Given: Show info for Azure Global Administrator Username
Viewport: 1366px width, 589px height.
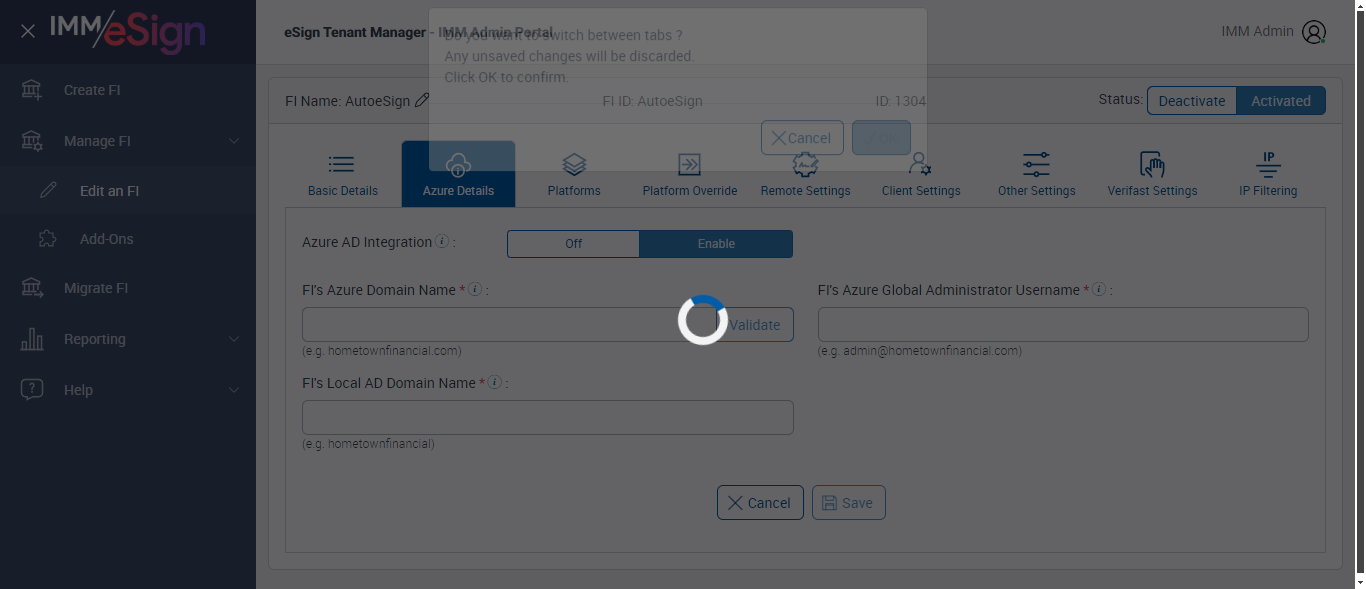Looking at the screenshot, I should [1098, 290].
